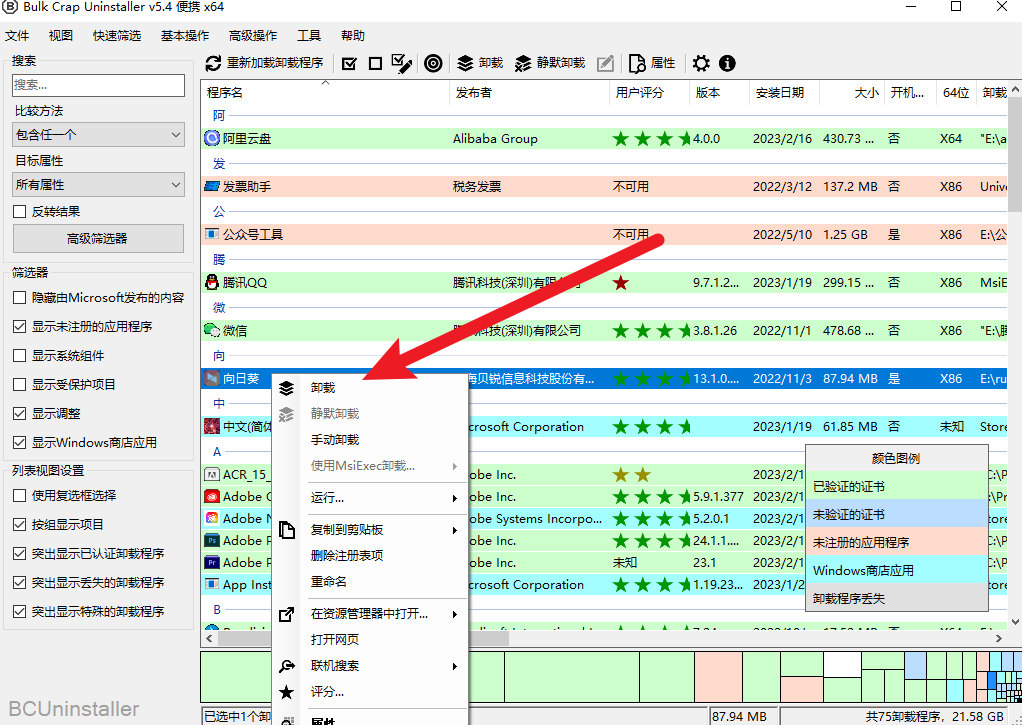Click the info circle toolbar icon
Viewport: 1022px width, 725px height.
727,63
